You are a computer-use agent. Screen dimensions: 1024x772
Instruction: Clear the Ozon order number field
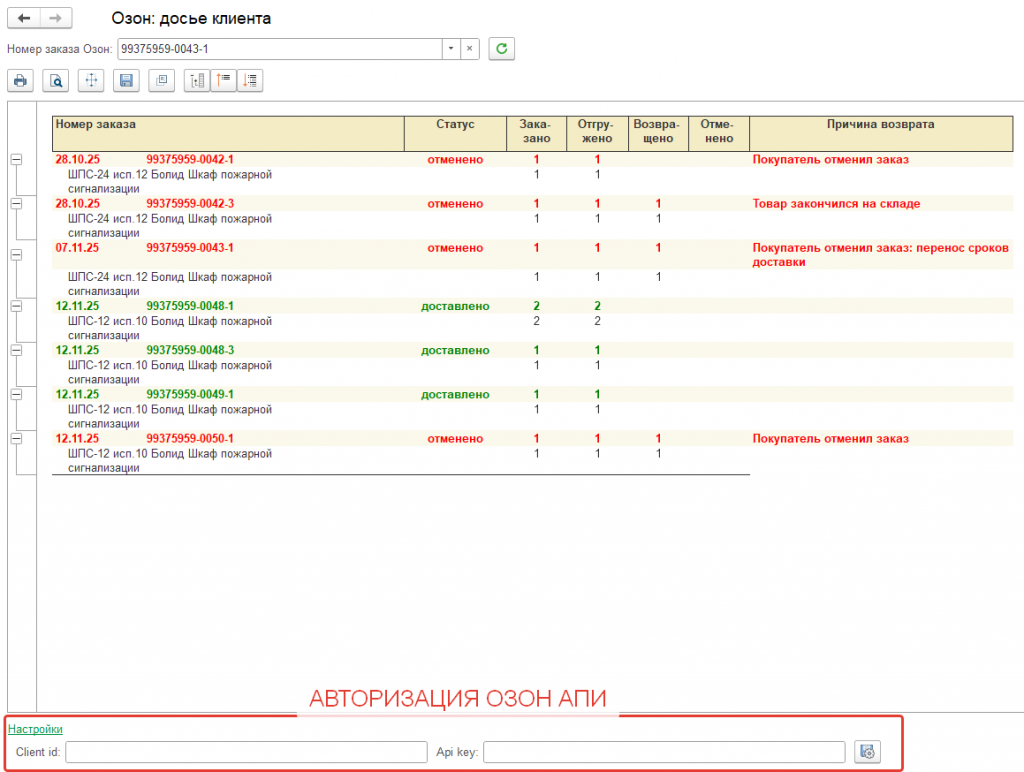point(470,49)
